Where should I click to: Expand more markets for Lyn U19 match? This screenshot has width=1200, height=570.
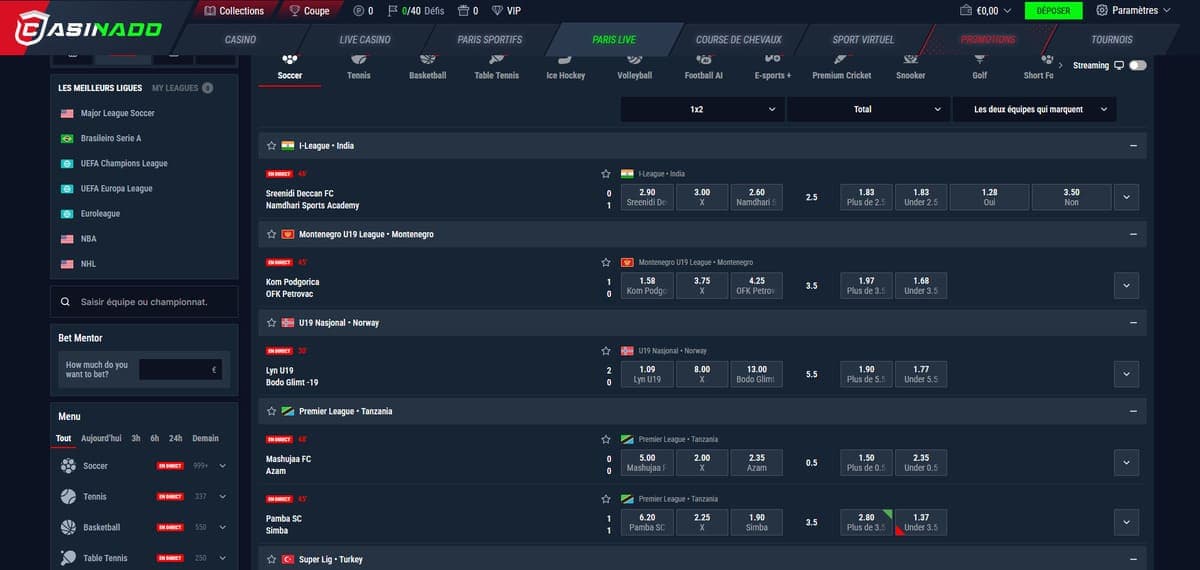point(1126,375)
